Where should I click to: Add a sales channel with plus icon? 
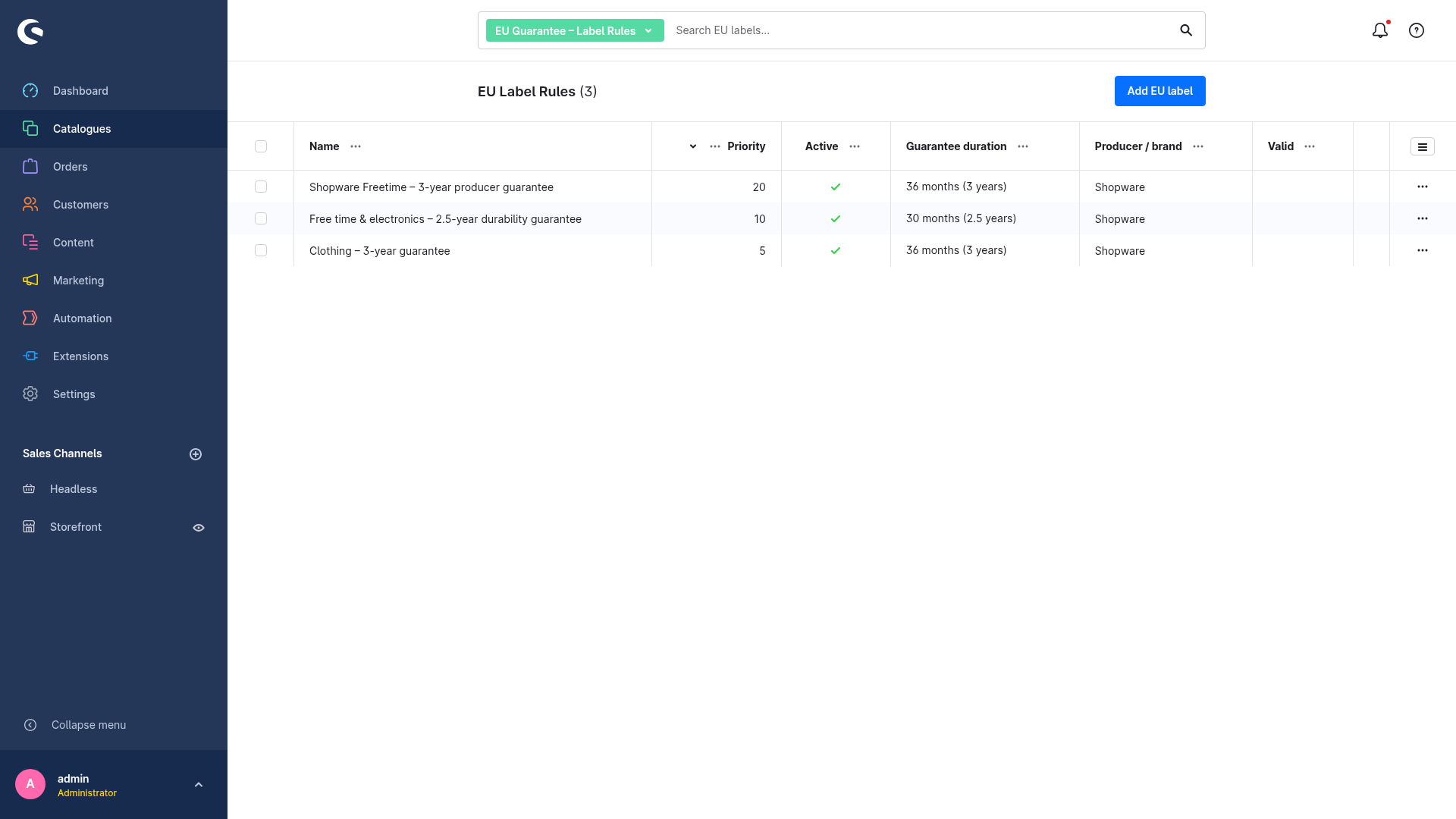tap(196, 454)
